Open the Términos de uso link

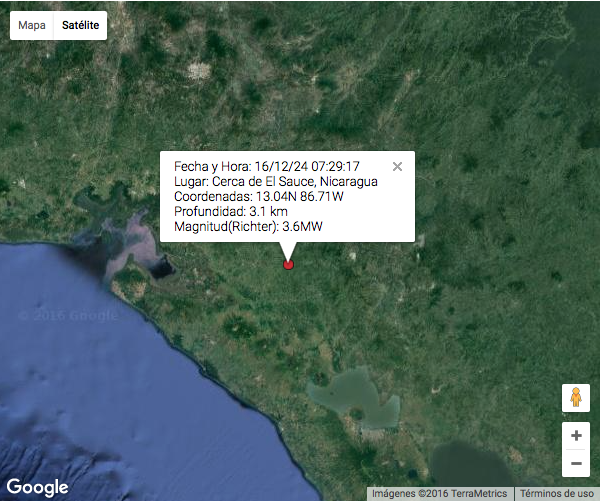(x=556, y=494)
